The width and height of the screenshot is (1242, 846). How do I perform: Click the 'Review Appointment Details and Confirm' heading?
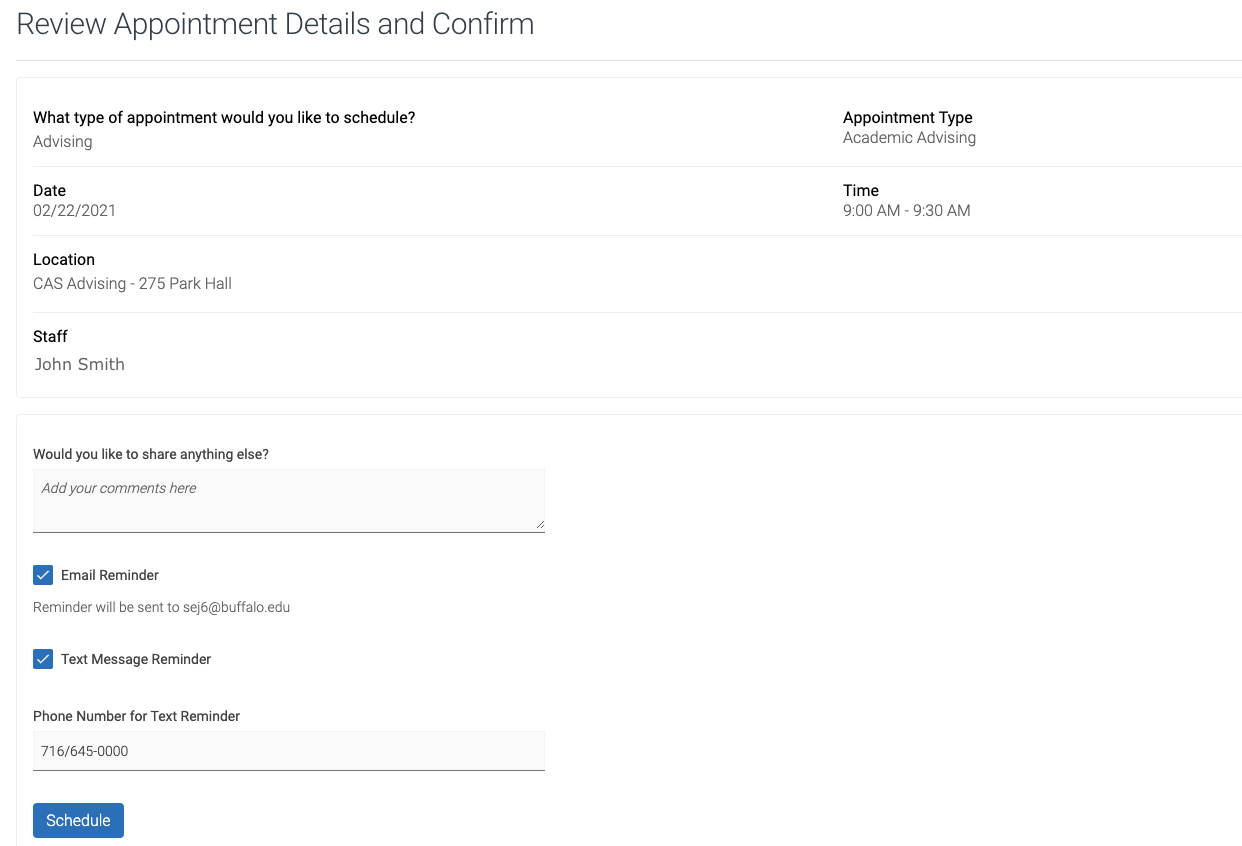tap(275, 24)
